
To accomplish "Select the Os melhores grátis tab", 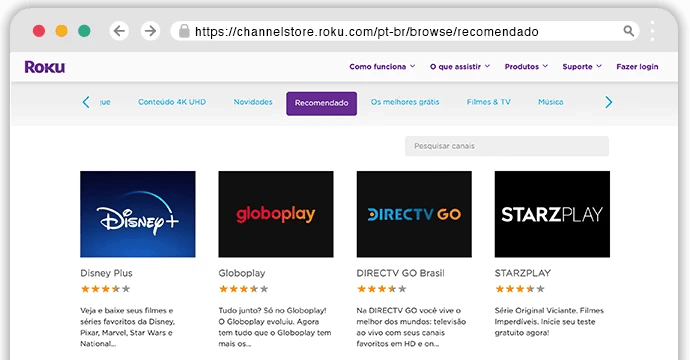I will (x=405, y=102).
